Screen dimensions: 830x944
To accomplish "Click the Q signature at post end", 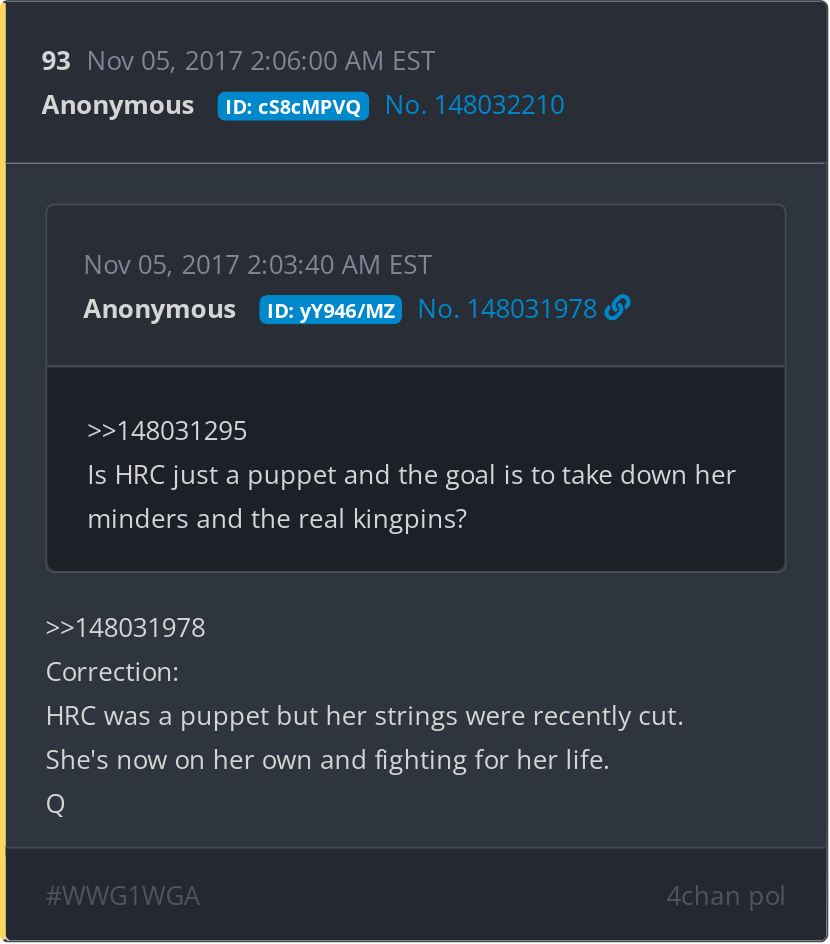I will 55,804.
